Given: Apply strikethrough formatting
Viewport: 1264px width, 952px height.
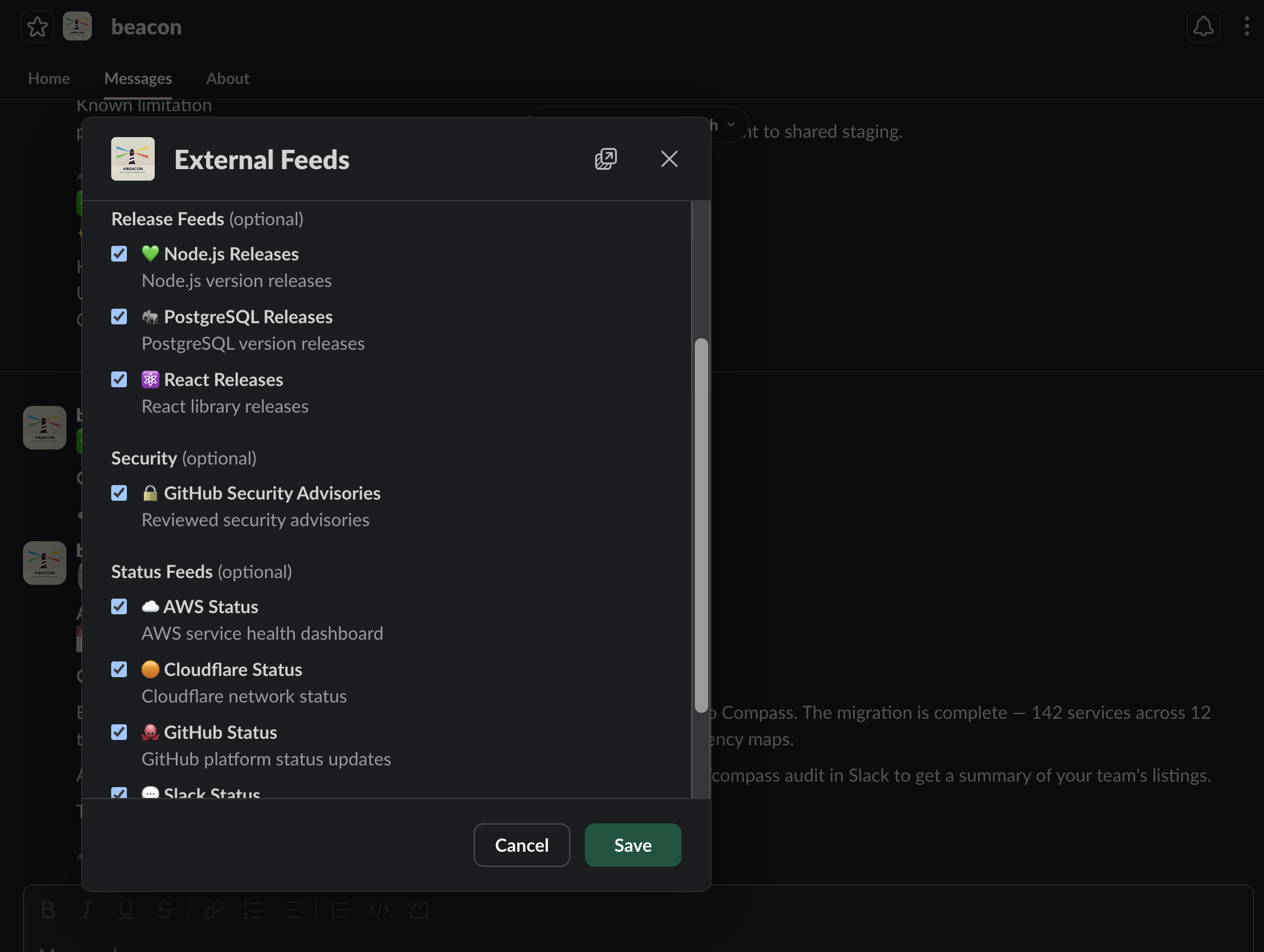Looking at the screenshot, I should click(x=165, y=909).
